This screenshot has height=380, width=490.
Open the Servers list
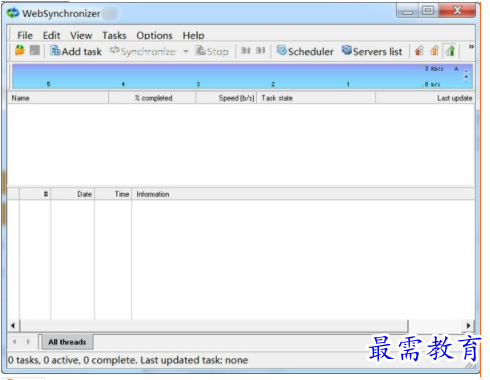(372, 51)
